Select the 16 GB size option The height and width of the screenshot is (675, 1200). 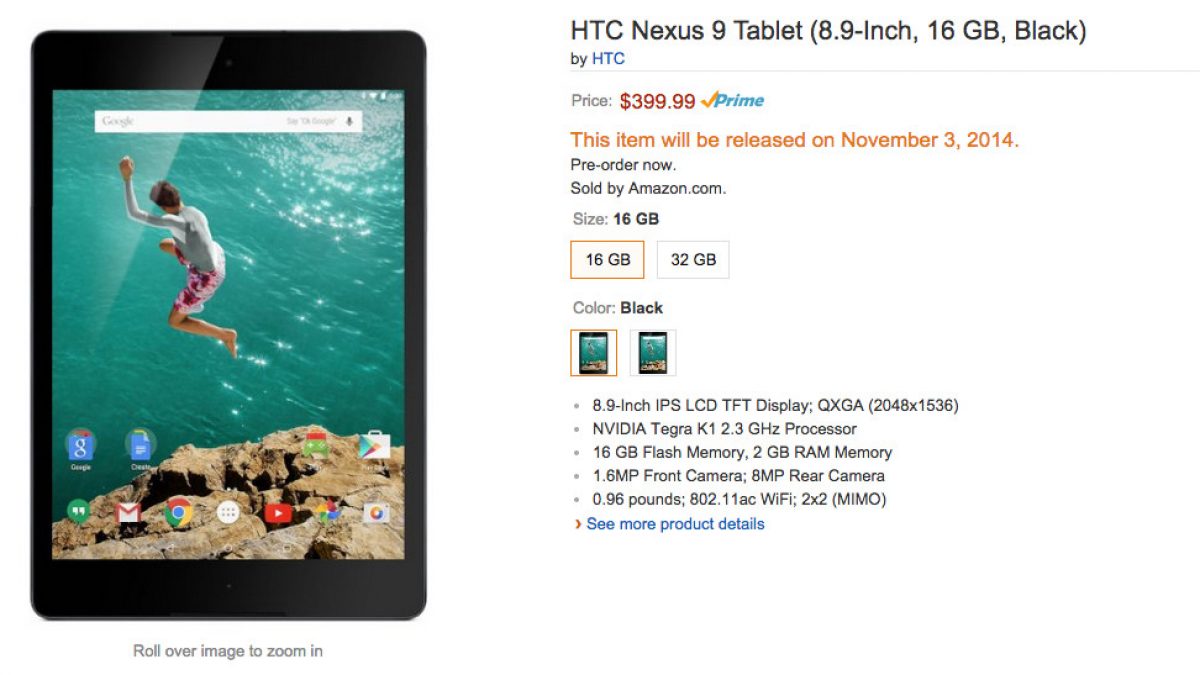(607, 260)
